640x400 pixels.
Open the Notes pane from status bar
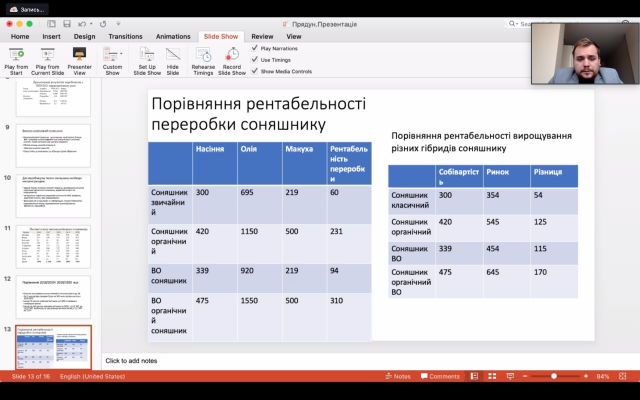pos(398,377)
